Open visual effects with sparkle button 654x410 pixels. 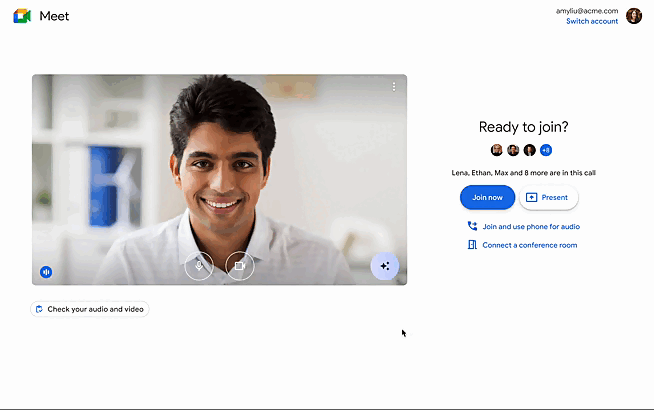point(385,266)
